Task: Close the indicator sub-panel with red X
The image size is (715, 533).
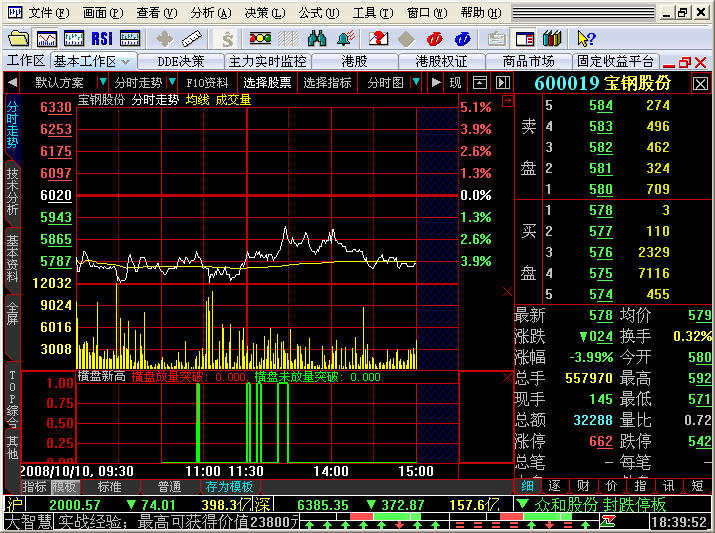Action: (x=508, y=377)
